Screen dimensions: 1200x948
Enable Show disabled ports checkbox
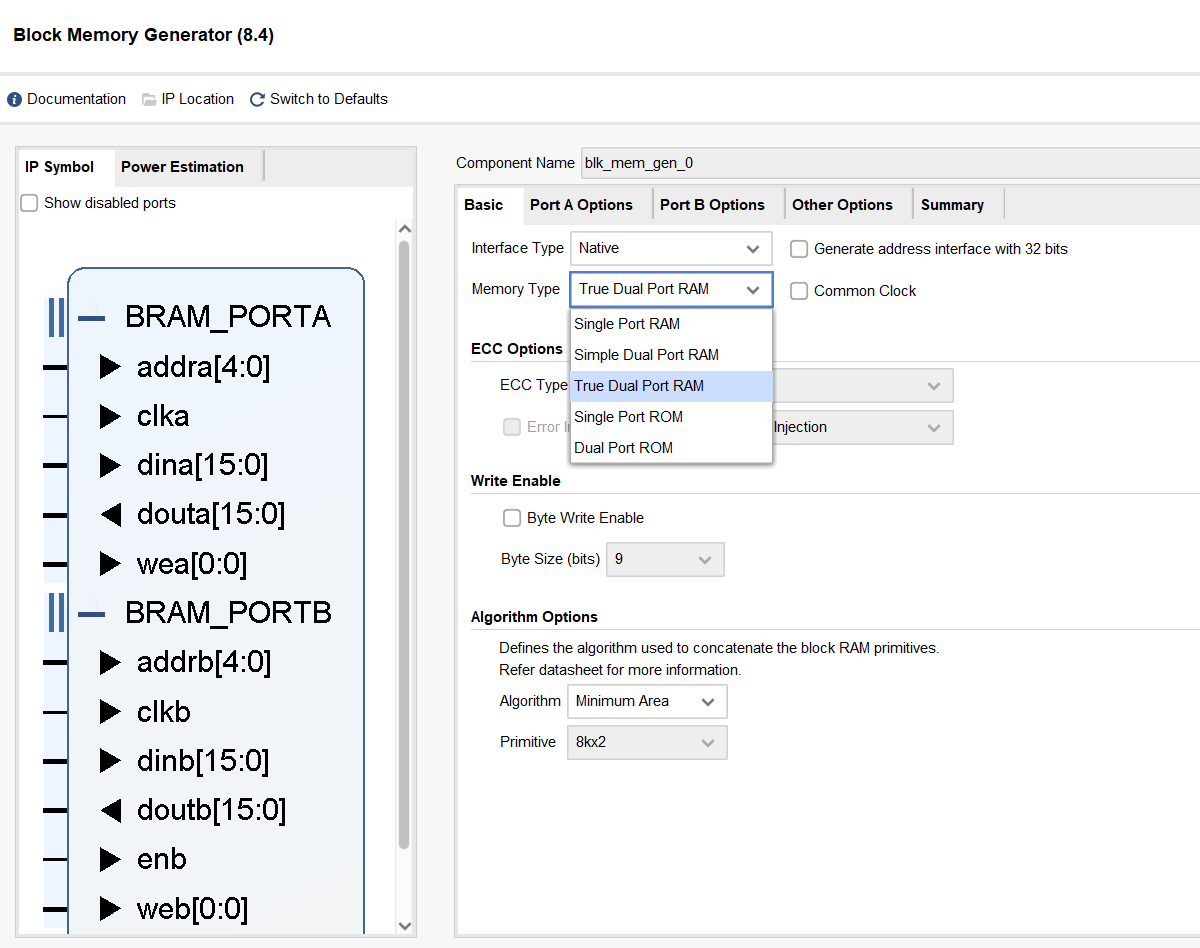[x=30, y=203]
